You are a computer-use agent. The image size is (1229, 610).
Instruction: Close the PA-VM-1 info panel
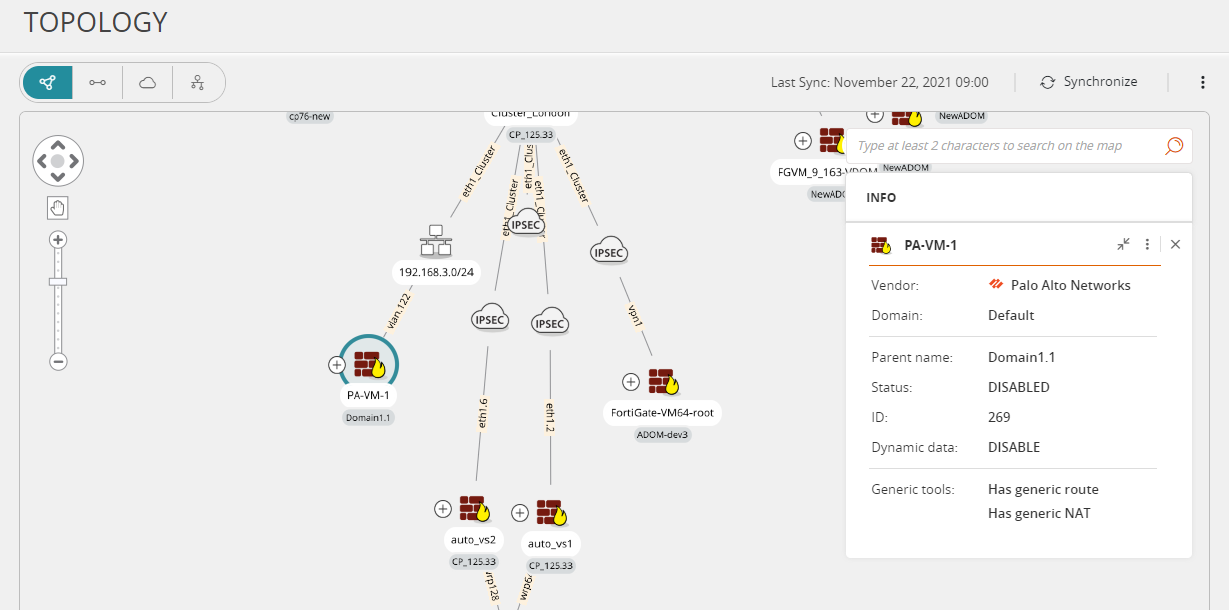point(1175,244)
